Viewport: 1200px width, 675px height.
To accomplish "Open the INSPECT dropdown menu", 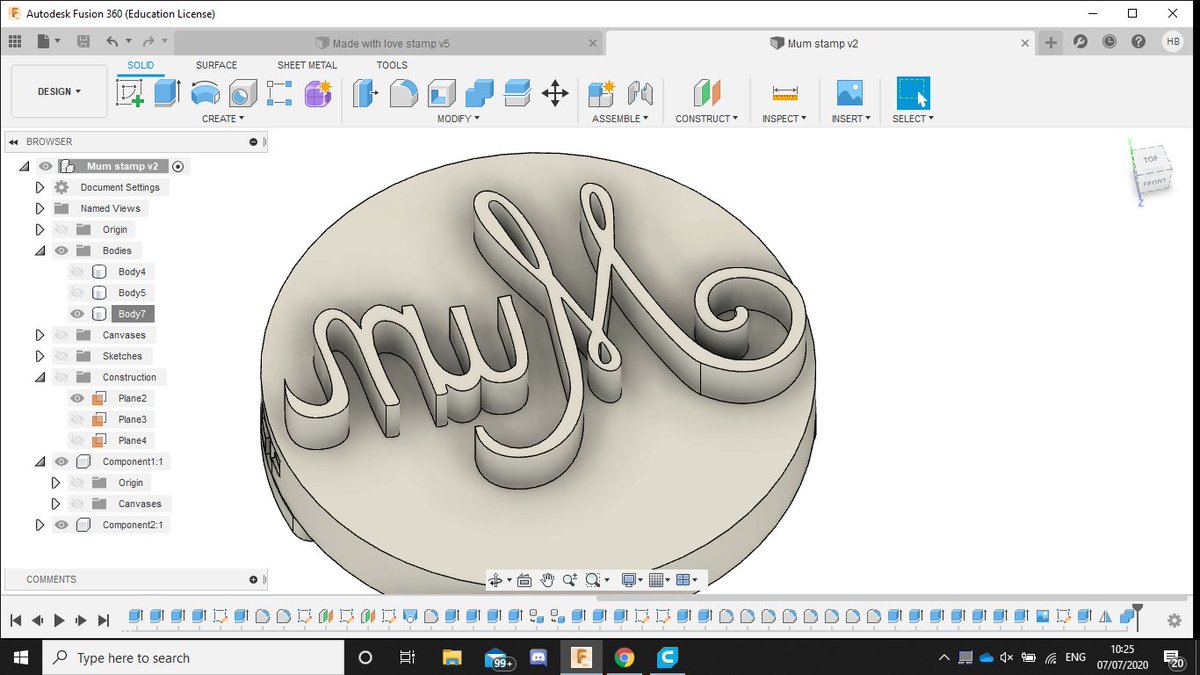I will (x=785, y=119).
